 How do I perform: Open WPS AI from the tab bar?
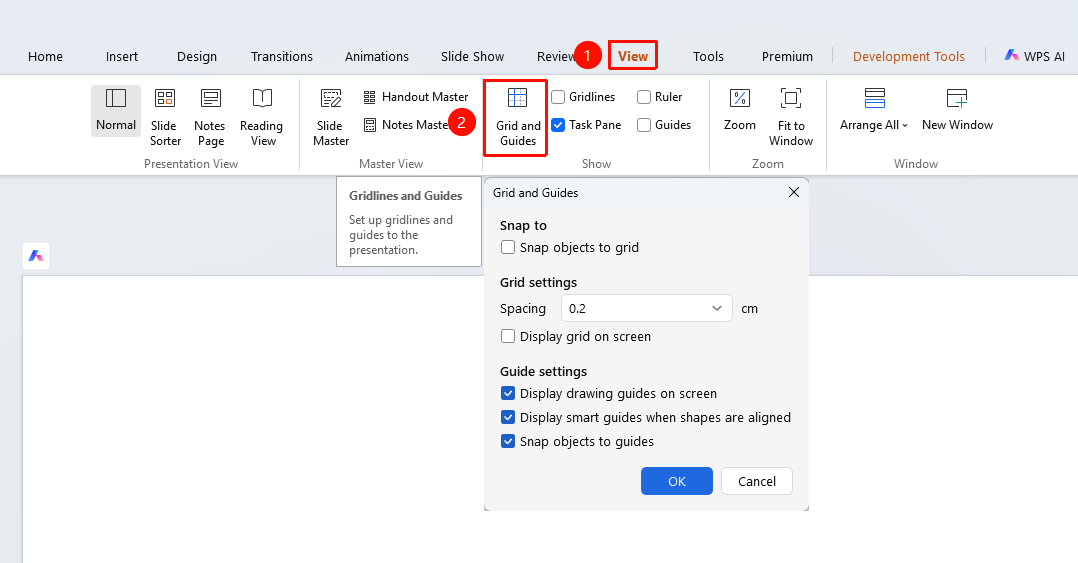coord(1034,56)
